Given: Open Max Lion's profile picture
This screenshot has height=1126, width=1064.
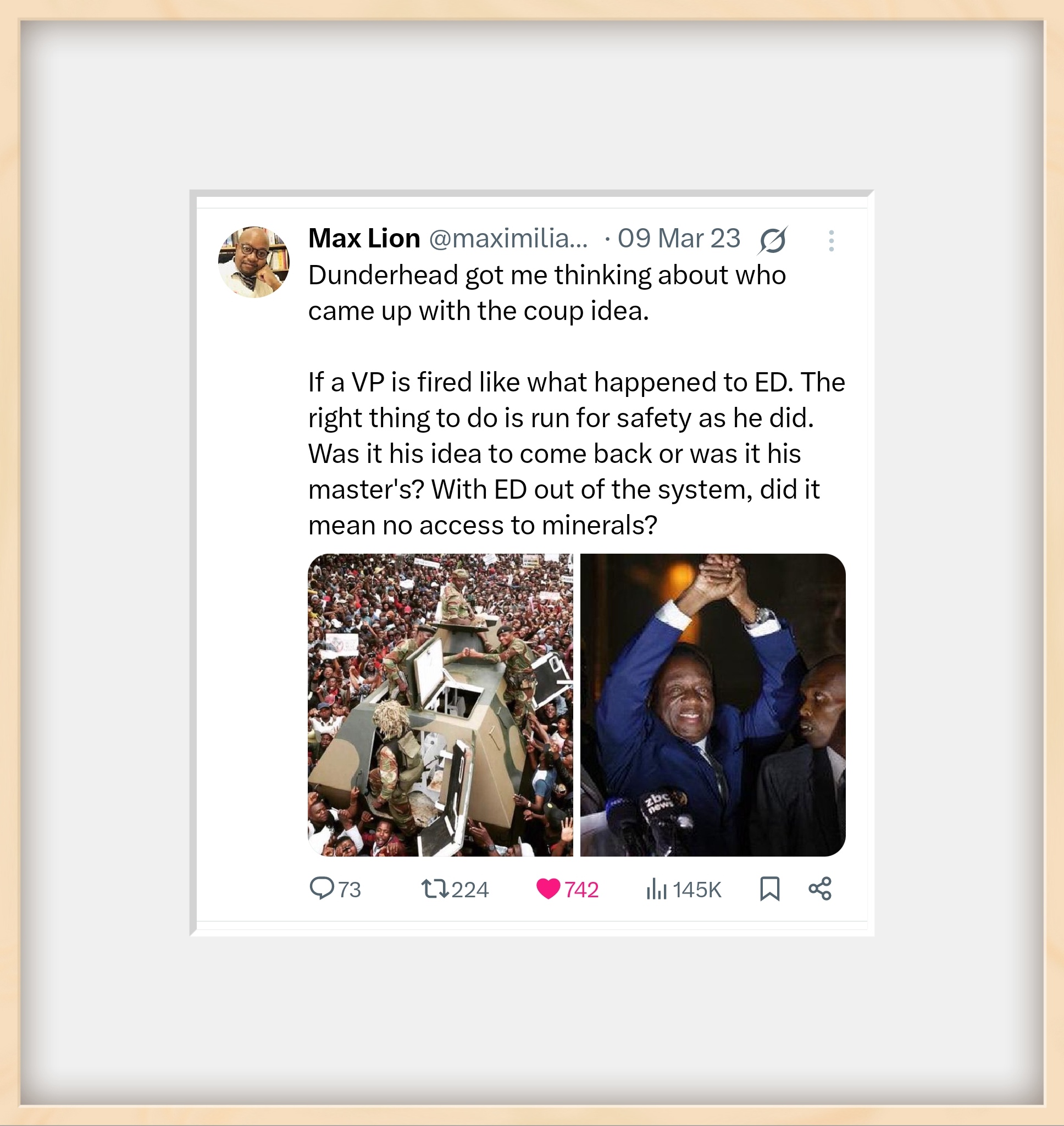Looking at the screenshot, I should tap(253, 262).
